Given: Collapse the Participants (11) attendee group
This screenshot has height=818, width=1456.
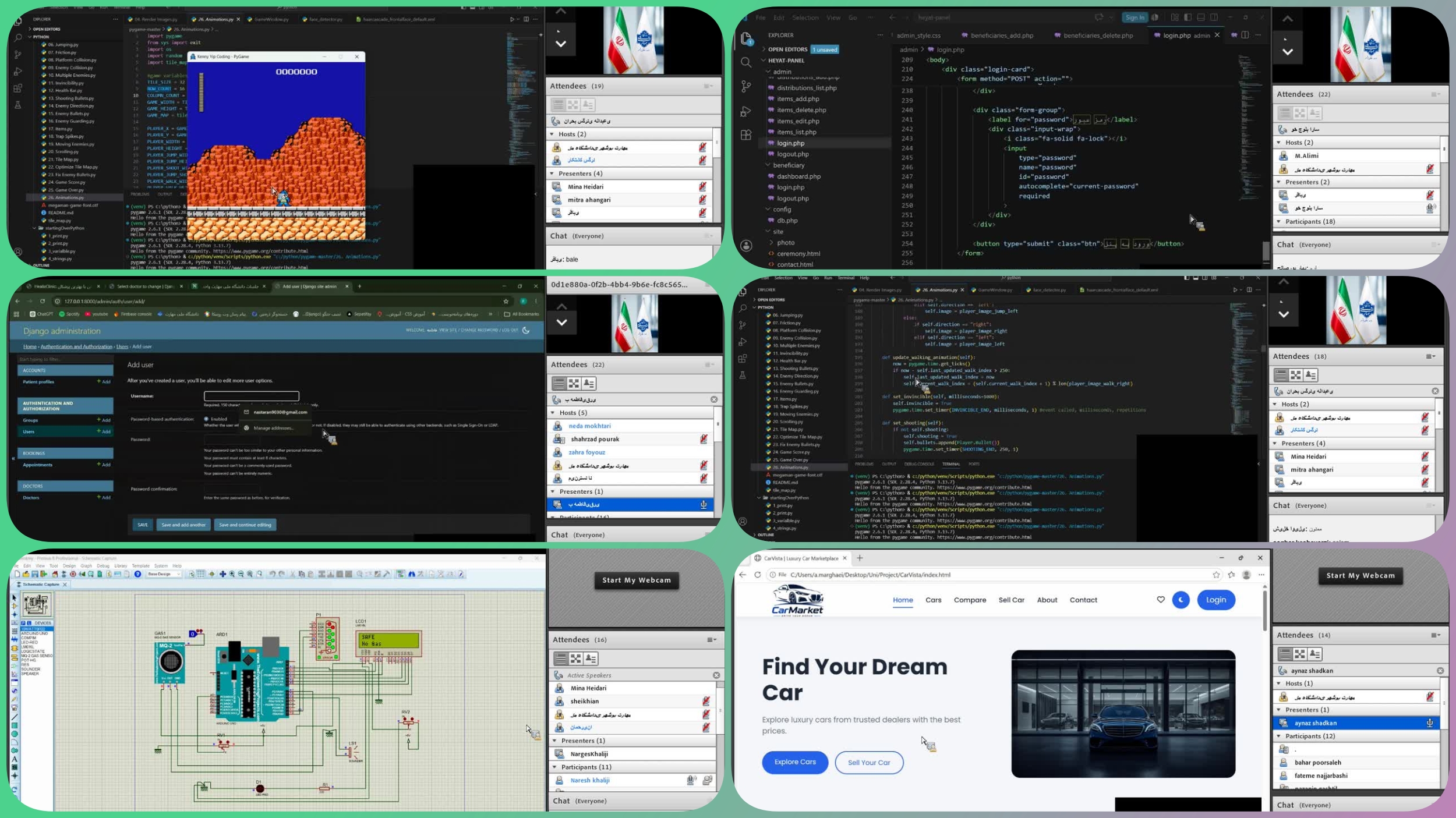Looking at the screenshot, I should tap(554, 767).
